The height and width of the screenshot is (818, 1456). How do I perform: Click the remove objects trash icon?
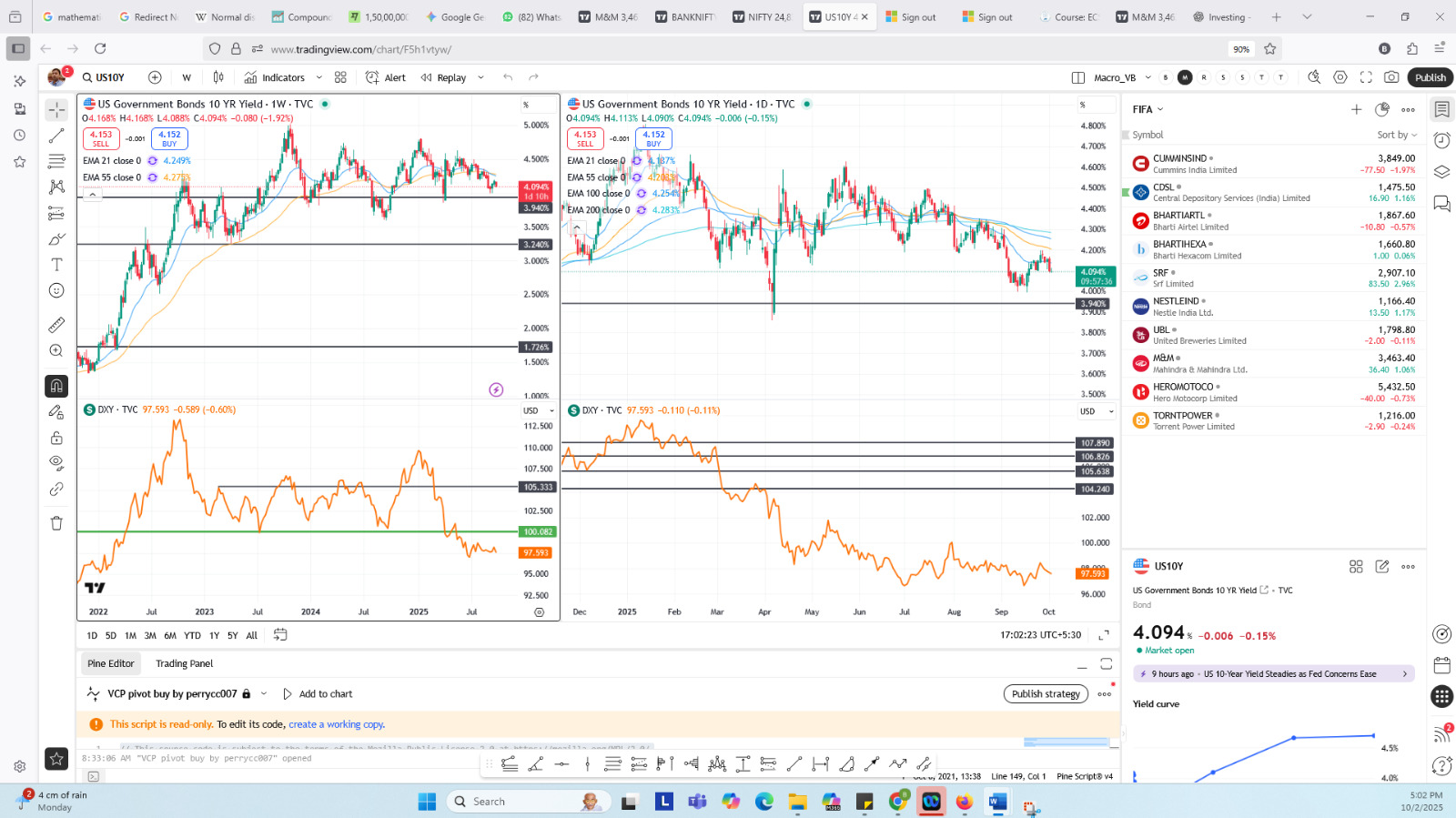[56, 523]
